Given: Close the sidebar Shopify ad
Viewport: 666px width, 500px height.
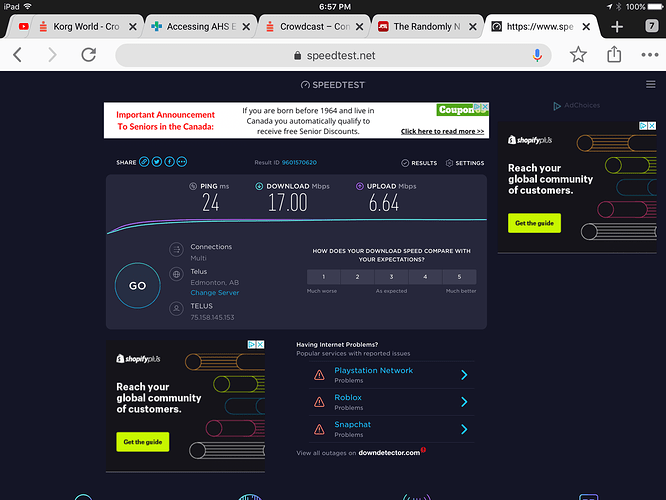Looking at the screenshot, I should click(x=652, y=126).
